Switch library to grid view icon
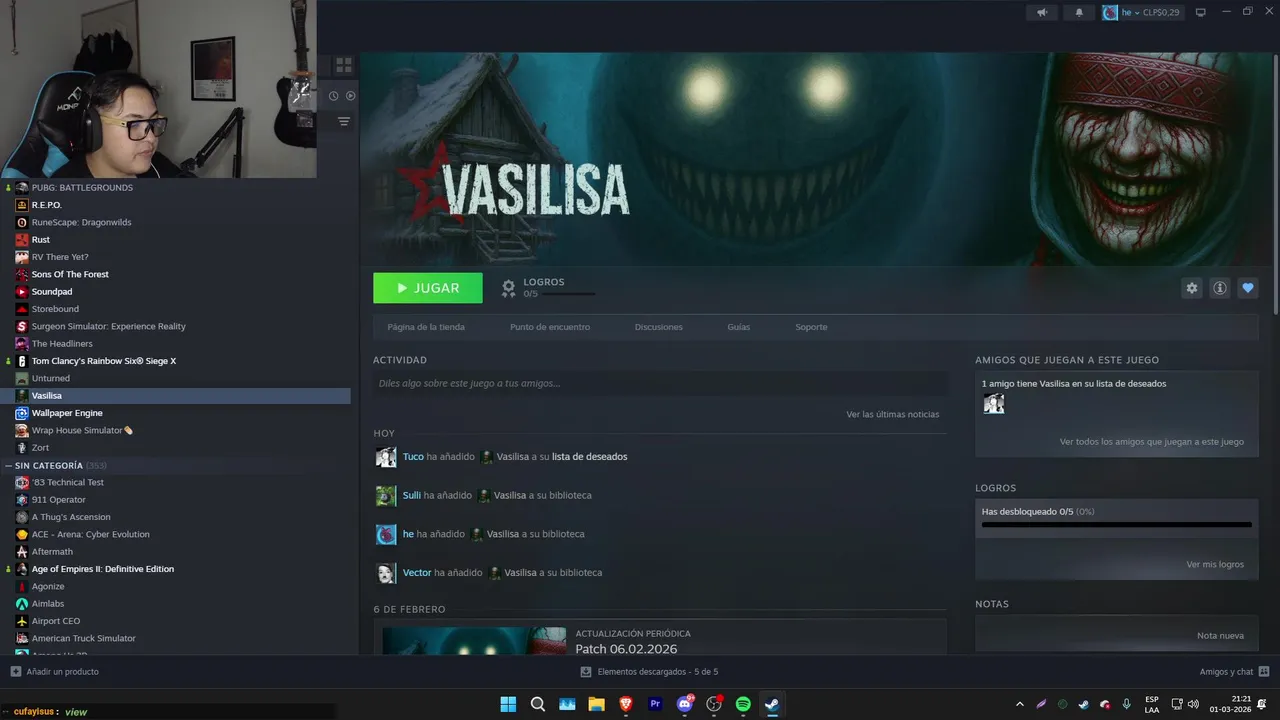Screen dimensions: 1280x720 point(344,65)
